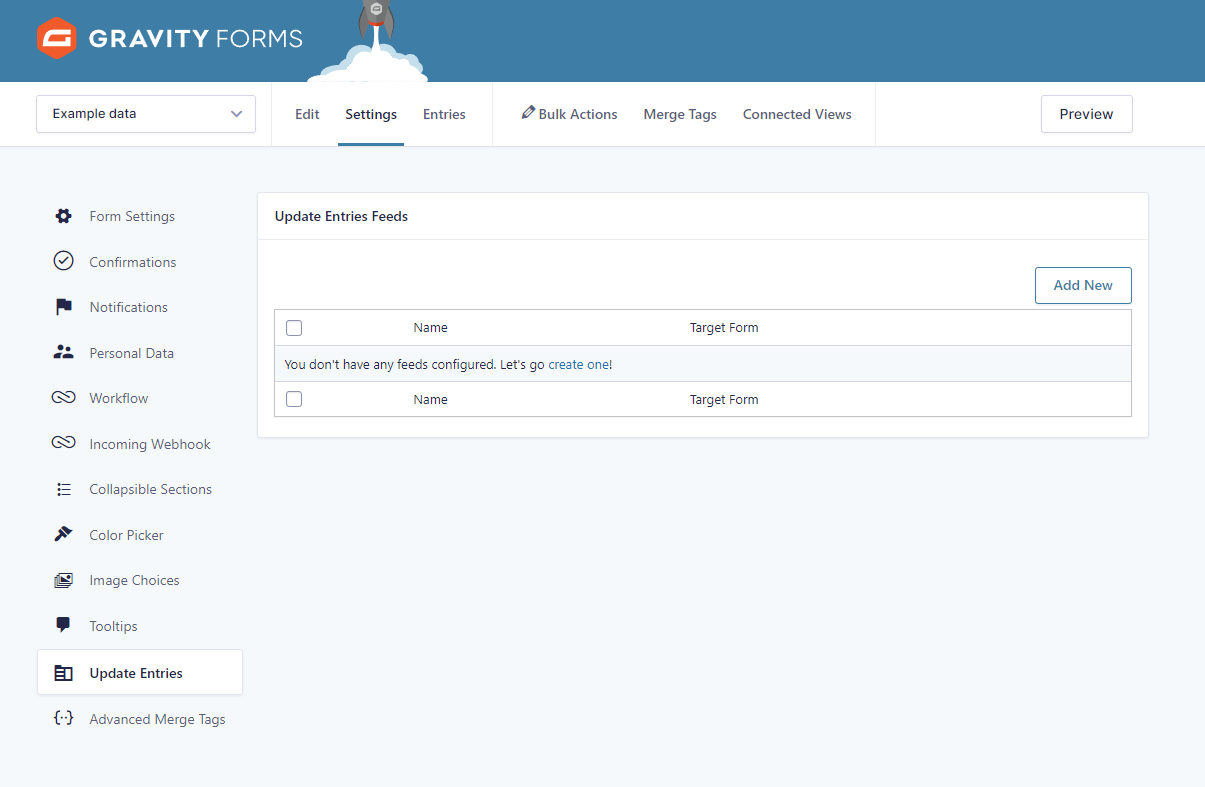
Task: Click the Add New feed button
Action: point(1083,285)
